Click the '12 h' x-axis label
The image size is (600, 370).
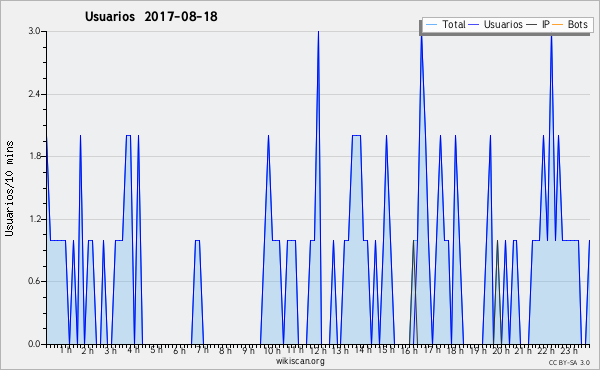(318, 350)
